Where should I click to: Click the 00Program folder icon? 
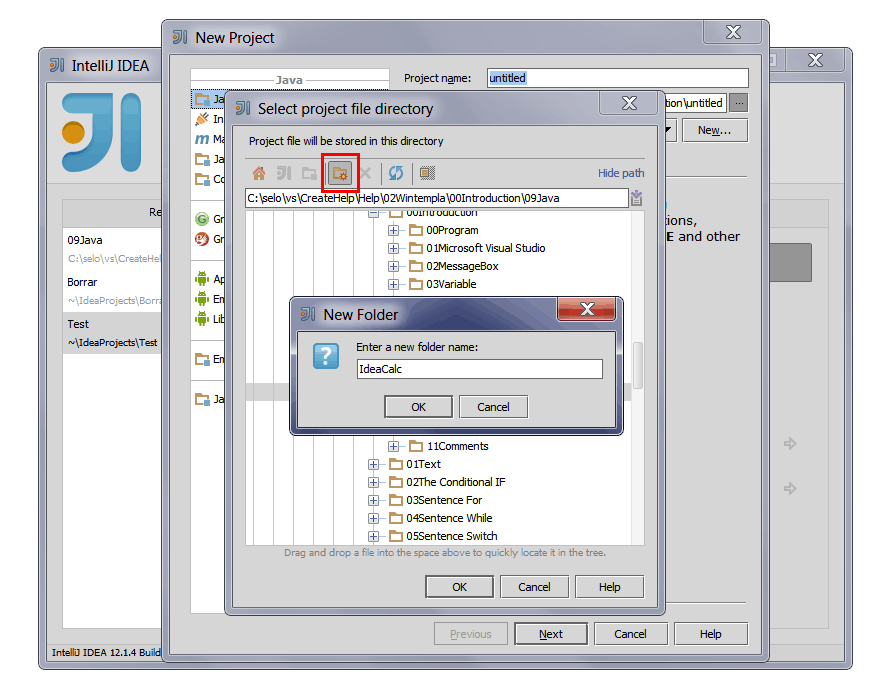click(x=416, y=230)
